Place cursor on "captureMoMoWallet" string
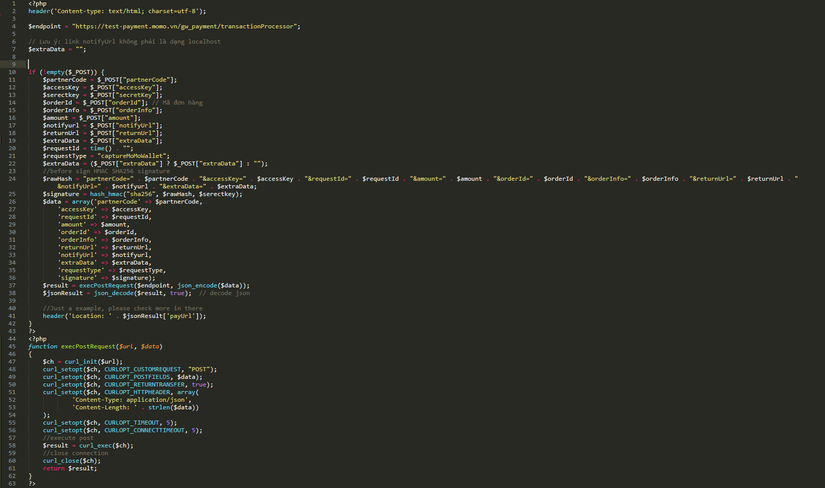Image resolution: width=825 pixels, height=488 pixels. click(x=128, y=156)
